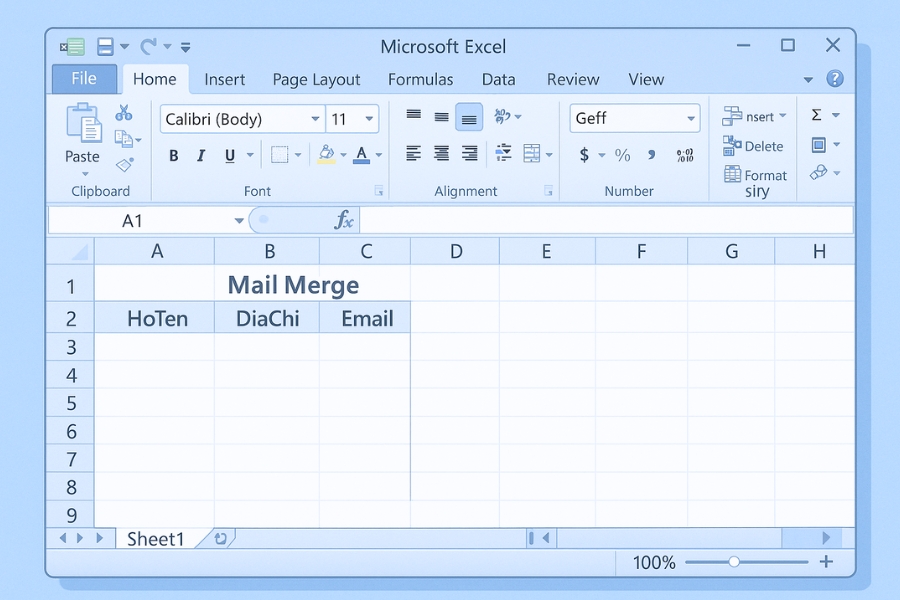
Task: Click the Delete button
Action: click(x=755, y=145)
